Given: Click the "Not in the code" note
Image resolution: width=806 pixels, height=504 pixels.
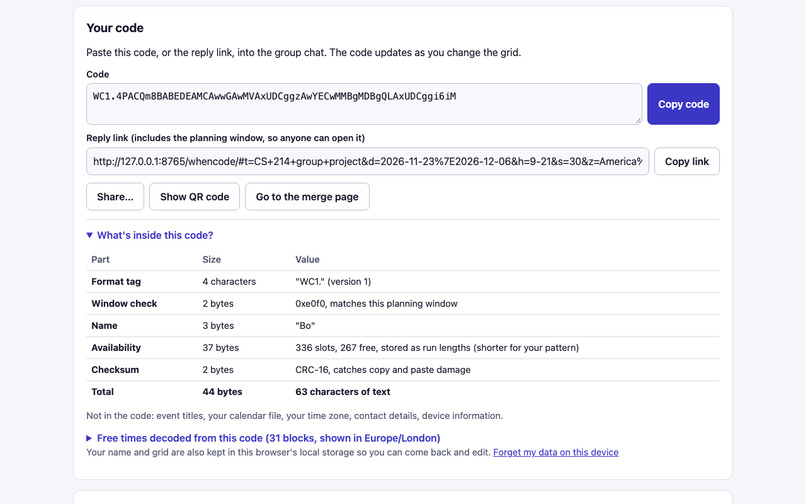Looking at the screenshot, I should pos(295,416).
